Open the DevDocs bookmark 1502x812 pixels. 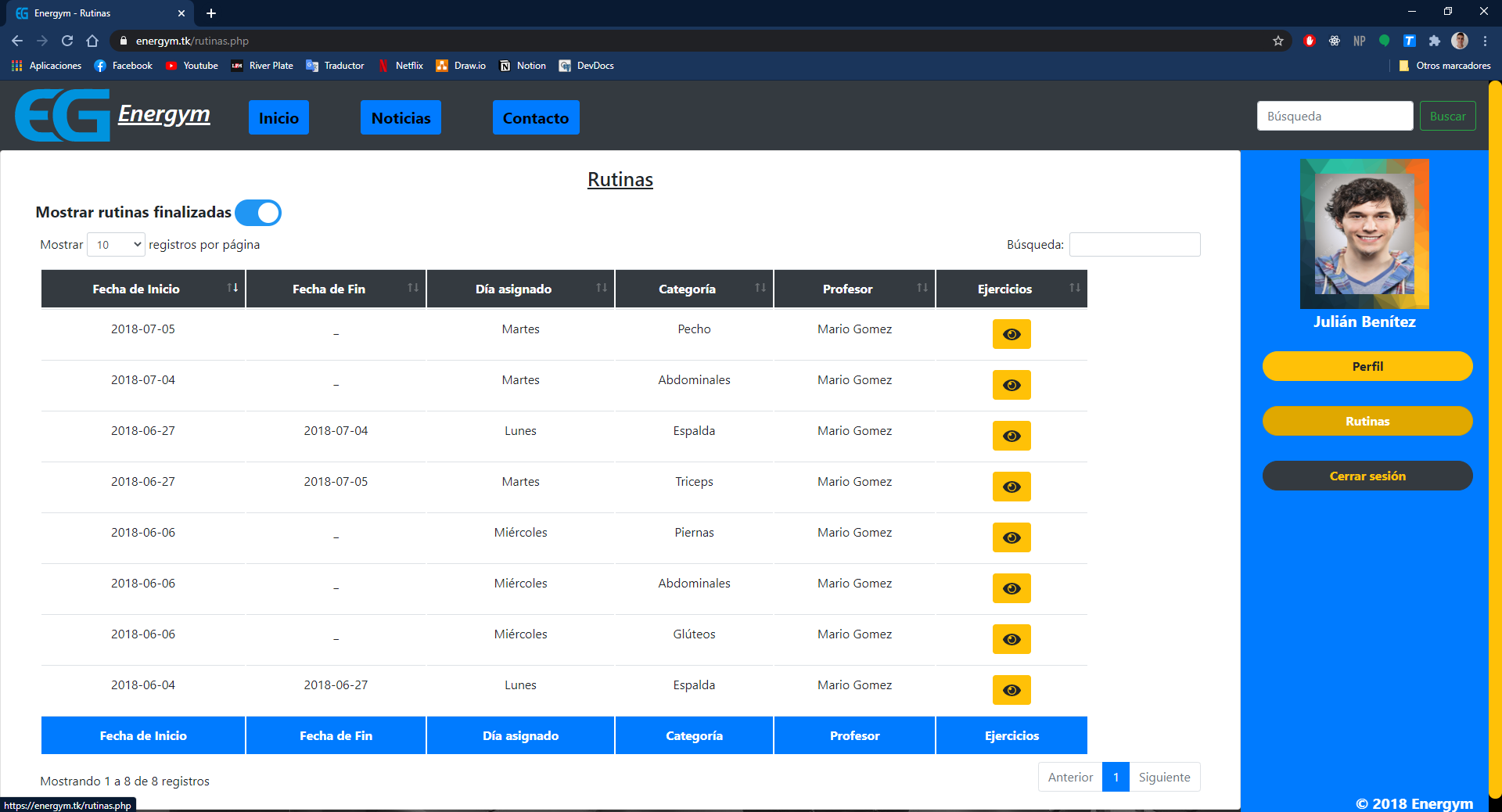click(x=587, y=66)
